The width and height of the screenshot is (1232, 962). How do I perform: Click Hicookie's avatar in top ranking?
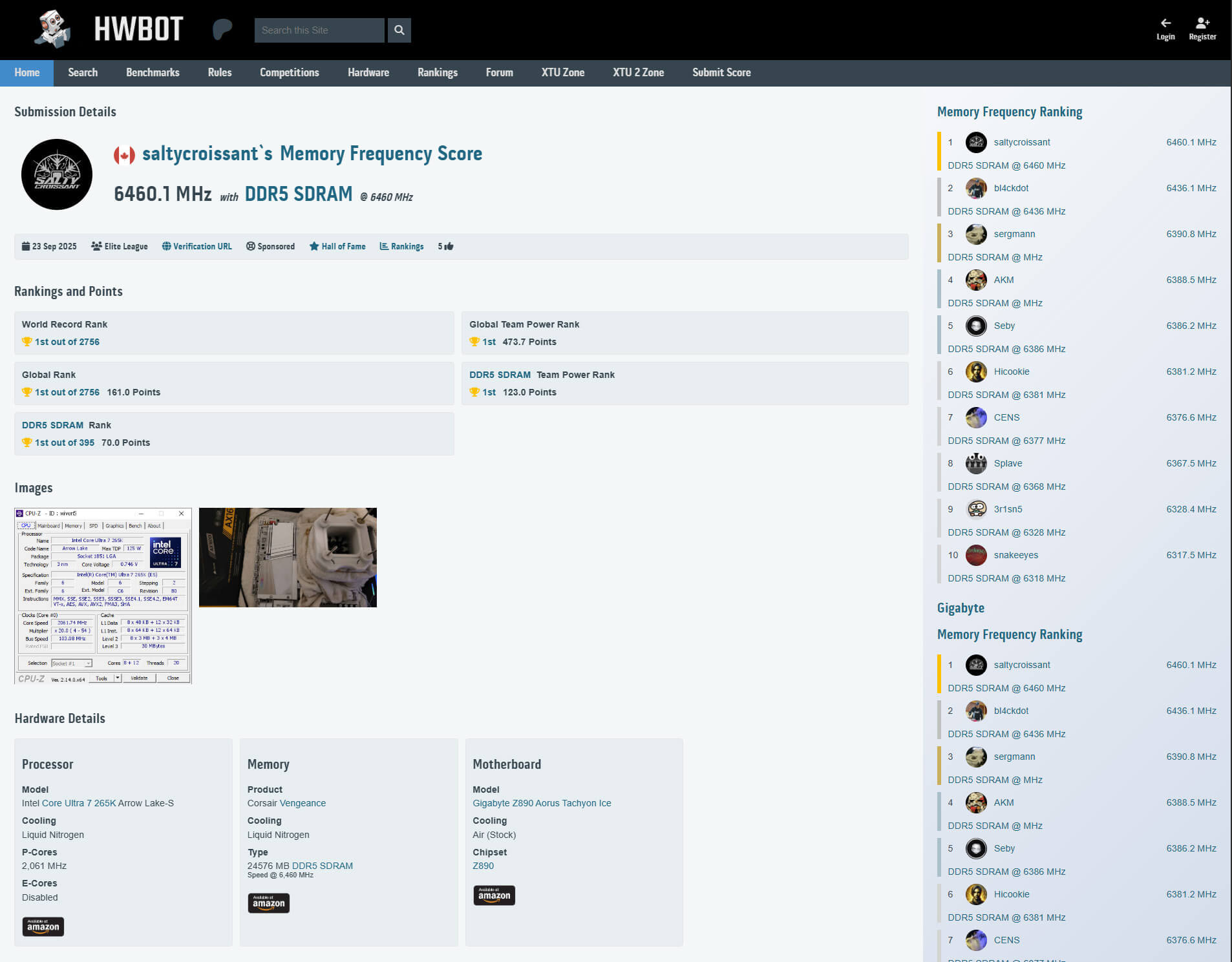(x=976, y=371)
